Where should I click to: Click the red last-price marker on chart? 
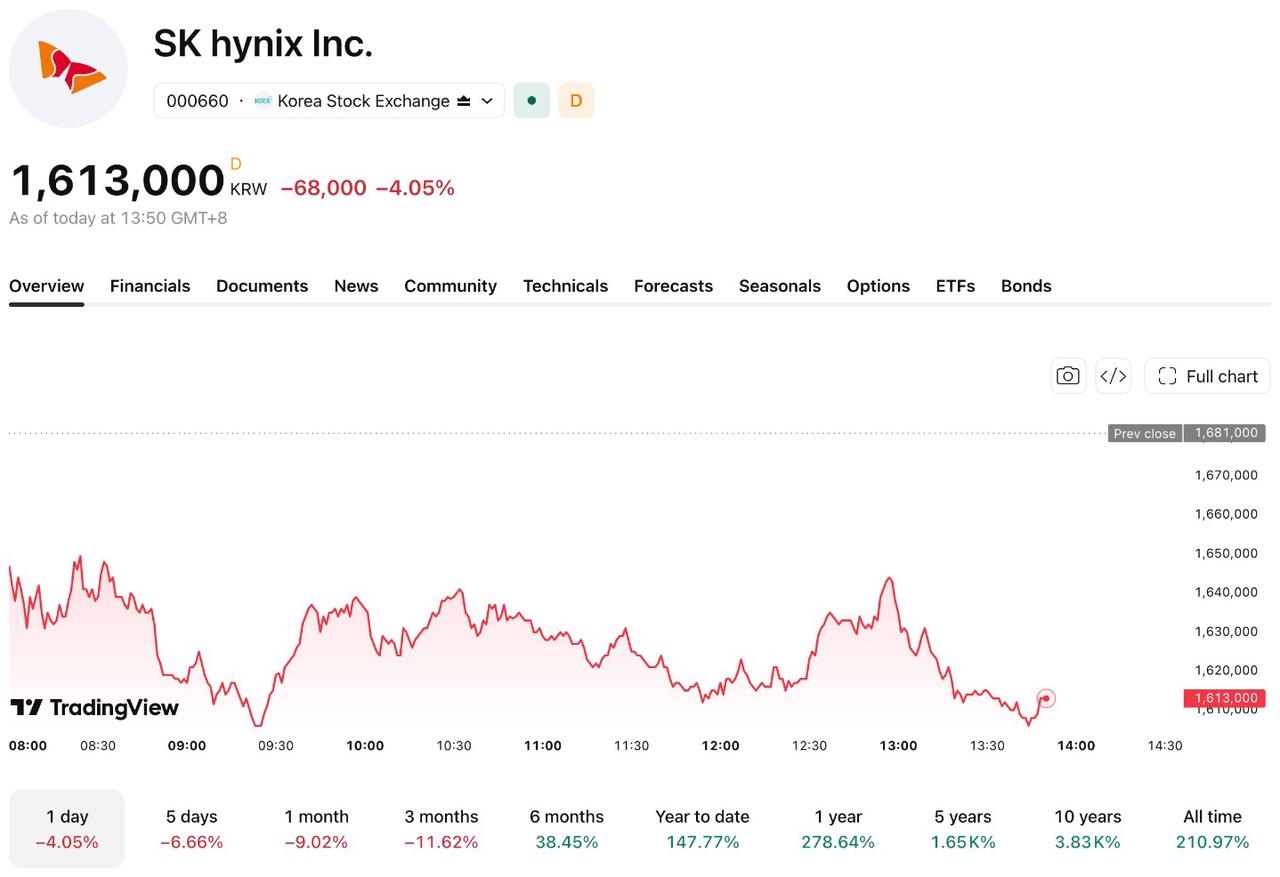point(1046,698)
